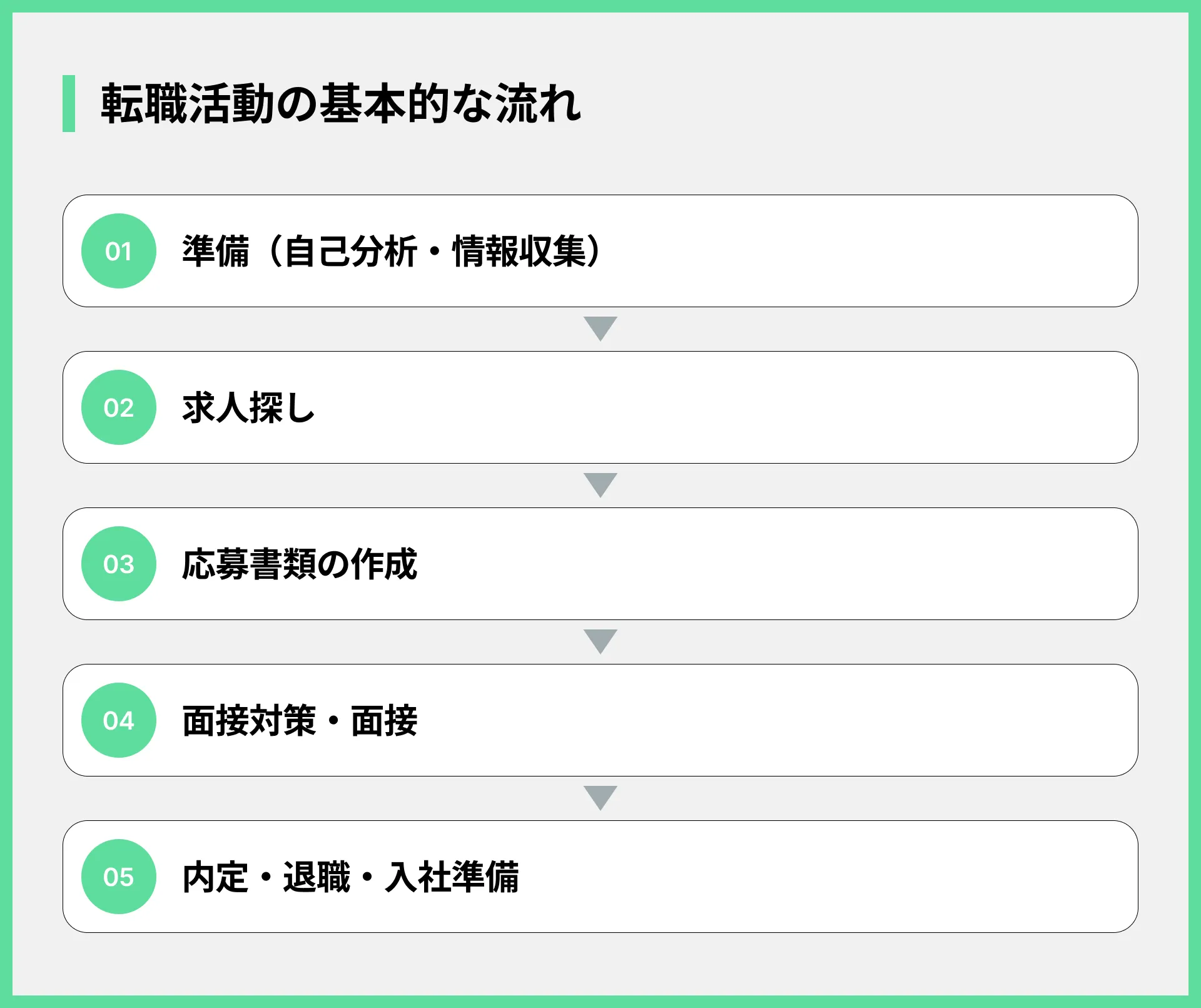The image size is (1201, 1008).
Task: Select the 応募書類の作成 step text
Action: point(299,564)
